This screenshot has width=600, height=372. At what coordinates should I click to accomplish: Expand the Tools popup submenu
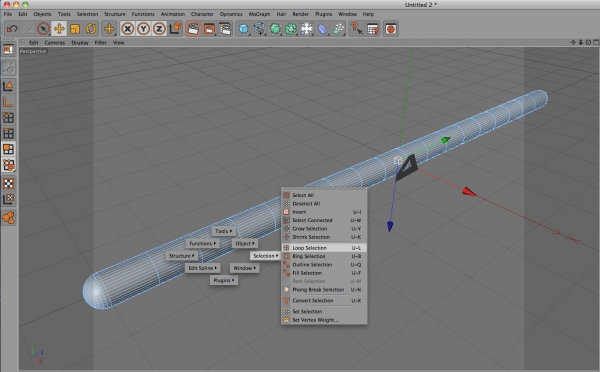pos(223,231)
